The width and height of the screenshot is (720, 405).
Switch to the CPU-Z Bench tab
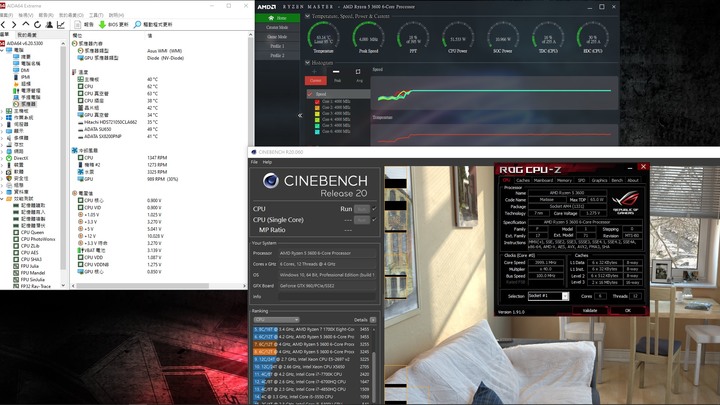pyautogui.click(x=617, y=180)
